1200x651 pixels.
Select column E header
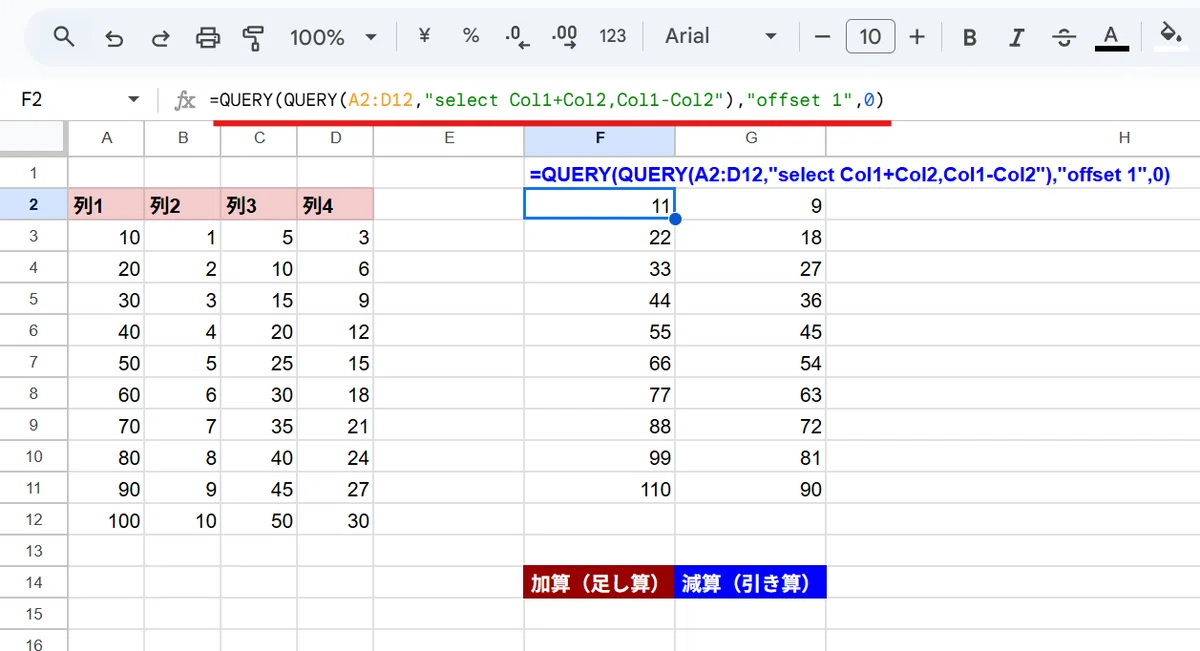(x=449, y=138)
